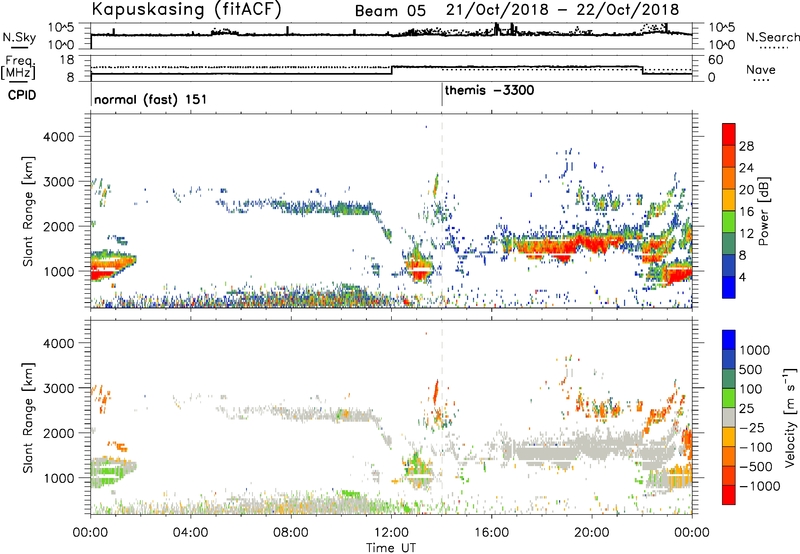The height and width of the screenshot is (554, 800).
Task: Pick the yellow 16-20 dB Power colorbar segment
Action: [x=729, y=199]
